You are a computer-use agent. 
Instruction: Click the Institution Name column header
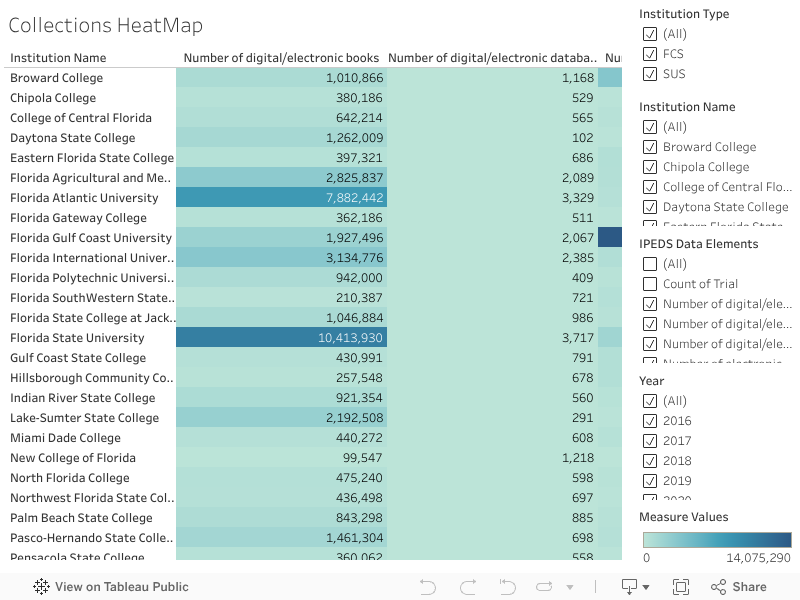[58, 58]
